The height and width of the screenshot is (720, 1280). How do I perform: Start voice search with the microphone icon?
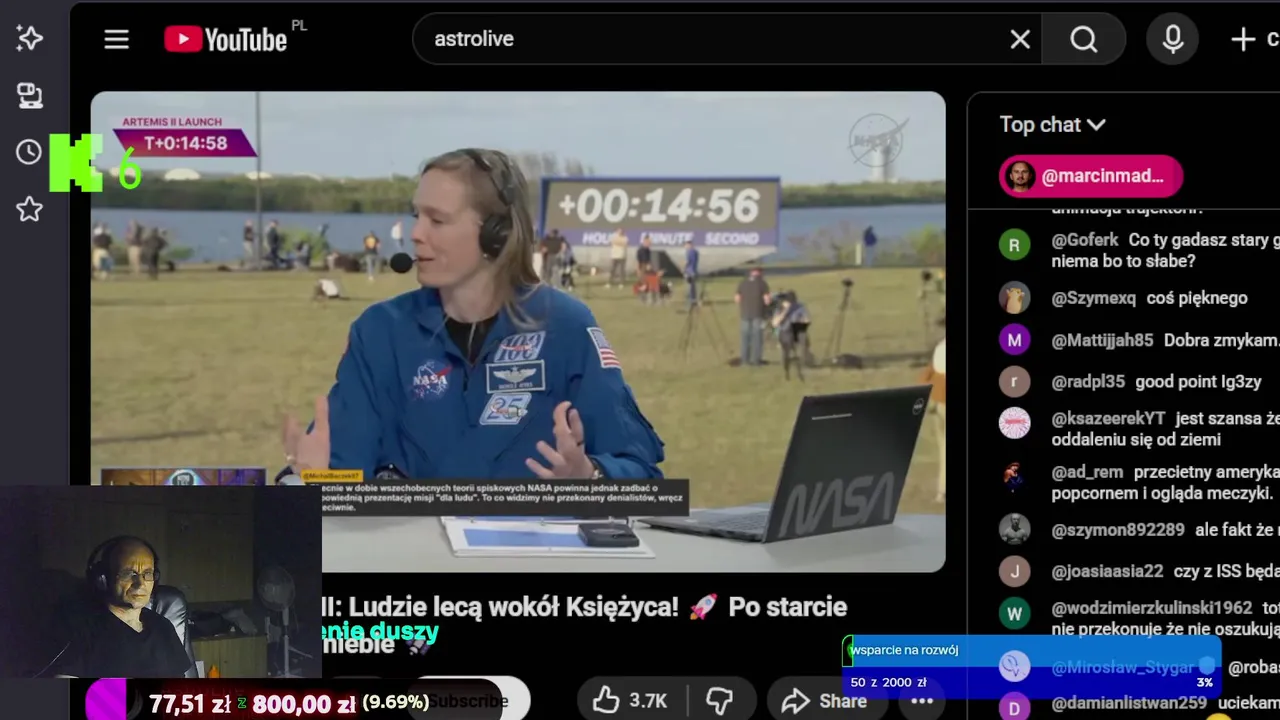(x=1173, y=39)
